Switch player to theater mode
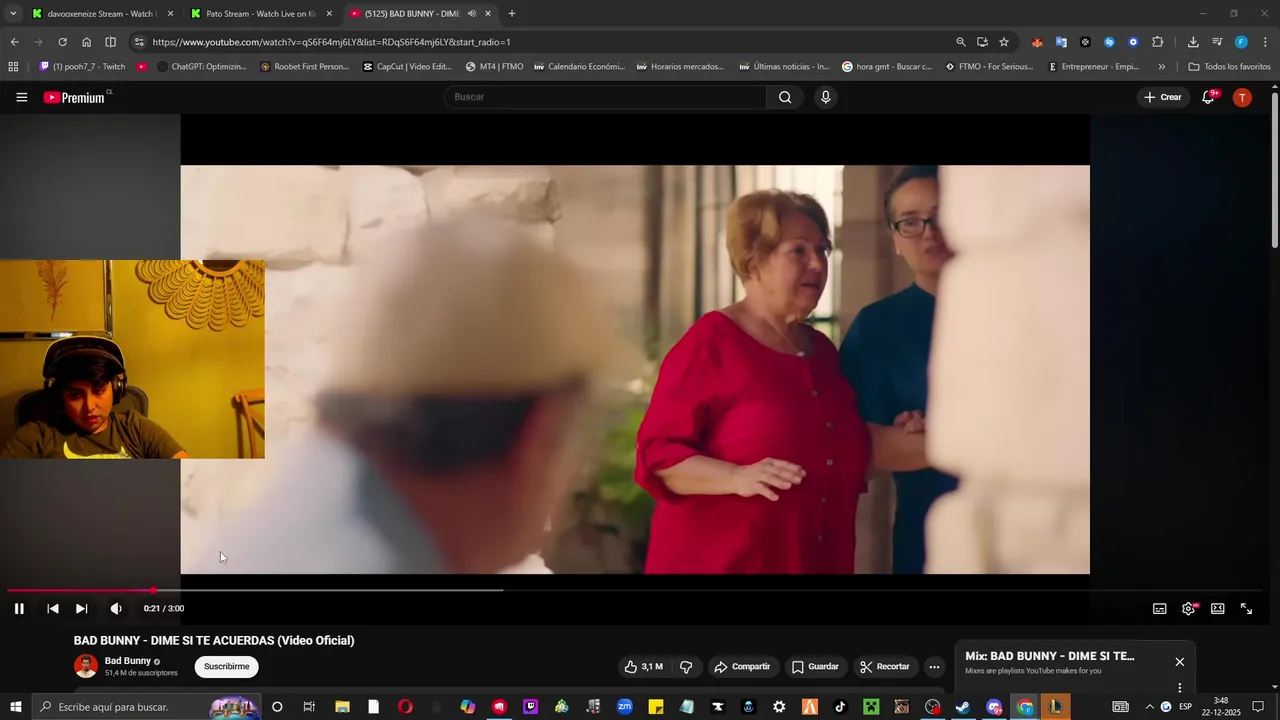Image resolution: width=1280 pixels, height=720 pixels. pos(1218,608)
